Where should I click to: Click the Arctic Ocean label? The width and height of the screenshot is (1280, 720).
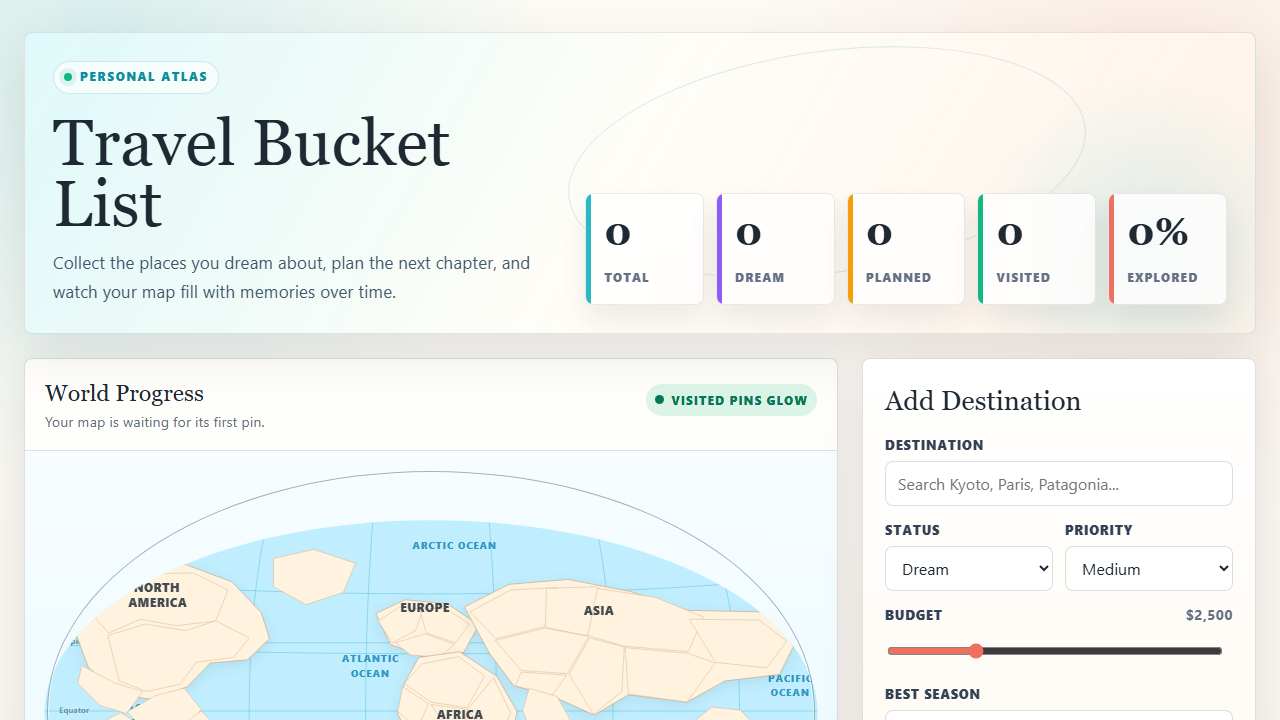point(454,546)
